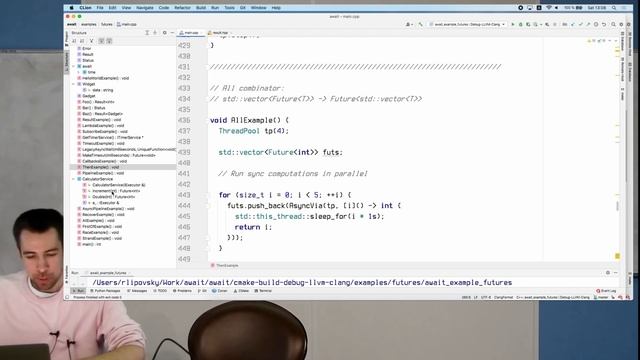Toggle the filter icon in Structure toolbar
Viewport: 640px width, 360px height.
point(91,41)
